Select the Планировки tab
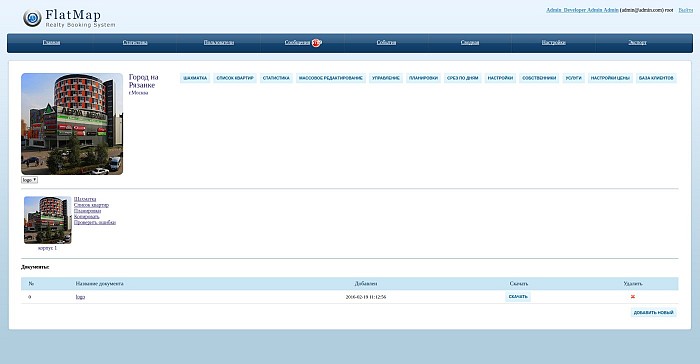This screenshot has width=700, height=364. point(423,78)
